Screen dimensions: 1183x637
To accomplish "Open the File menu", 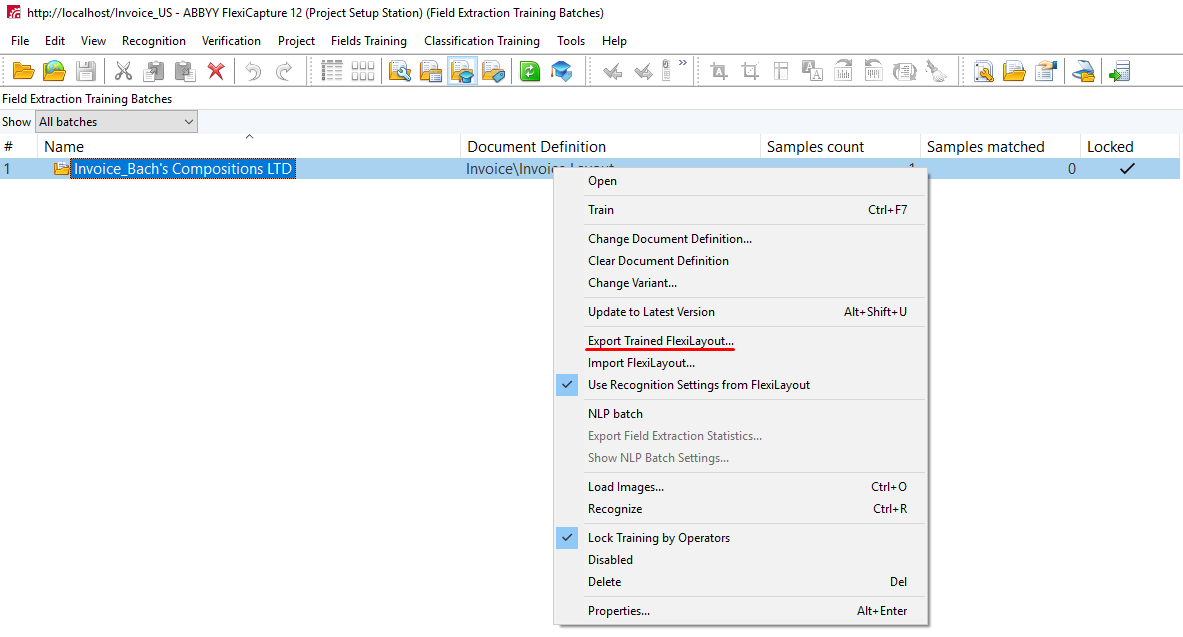I will [x=20, y=41].
